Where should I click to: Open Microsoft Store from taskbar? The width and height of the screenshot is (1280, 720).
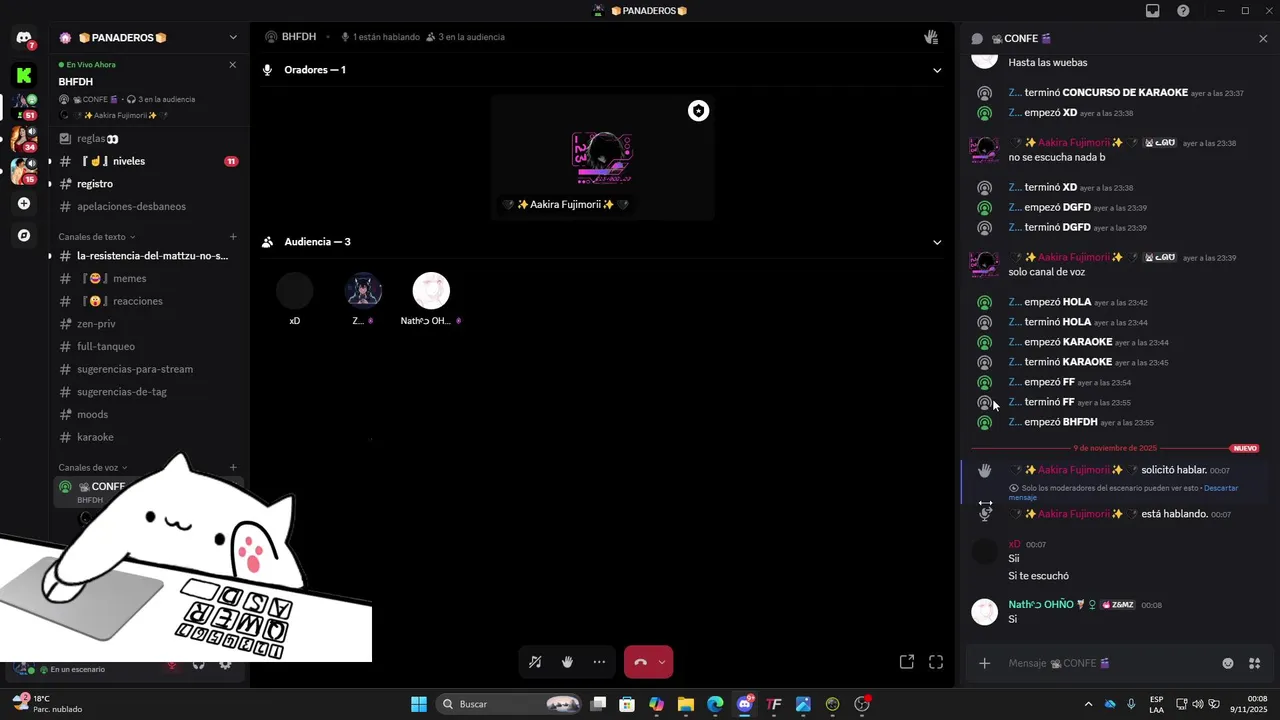click(627, 704)
